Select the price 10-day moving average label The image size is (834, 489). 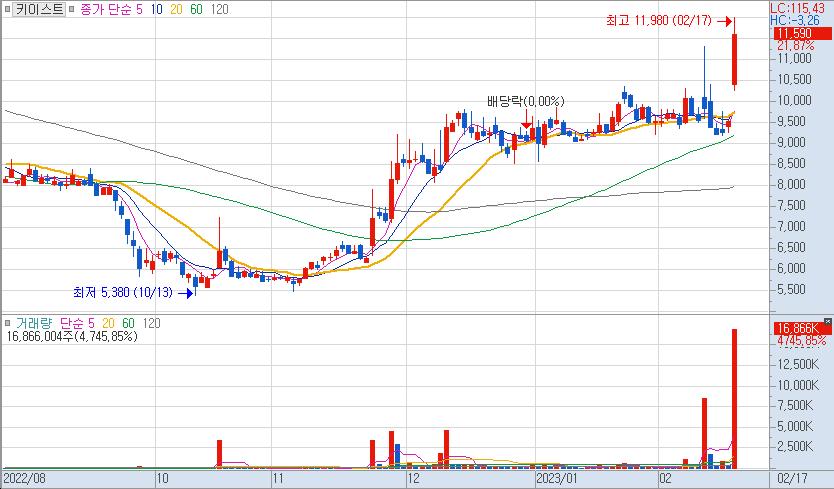(x=157, y=9)
